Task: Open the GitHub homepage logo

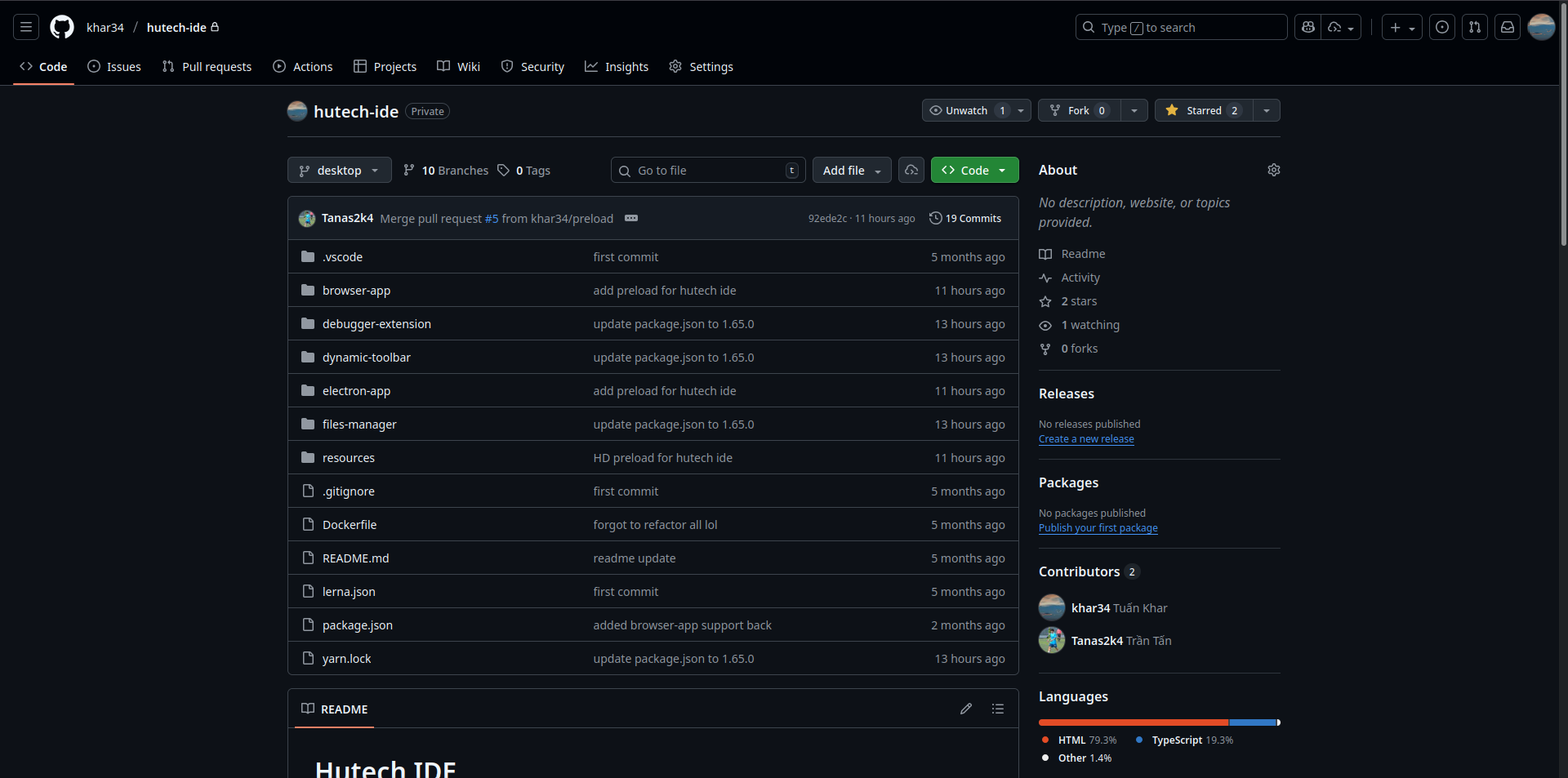Action: coord(62,27)
